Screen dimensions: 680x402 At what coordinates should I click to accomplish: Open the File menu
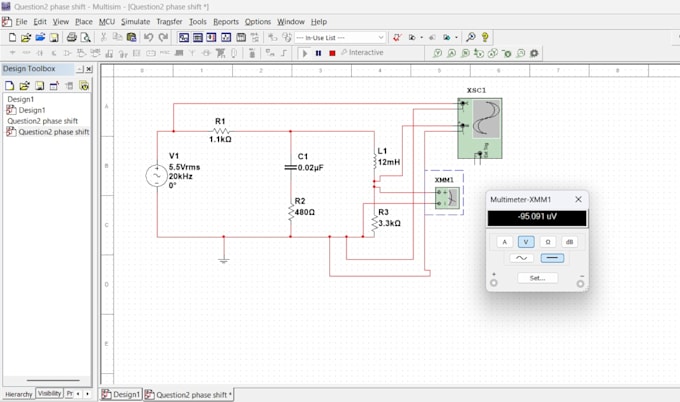coord(21,22)
